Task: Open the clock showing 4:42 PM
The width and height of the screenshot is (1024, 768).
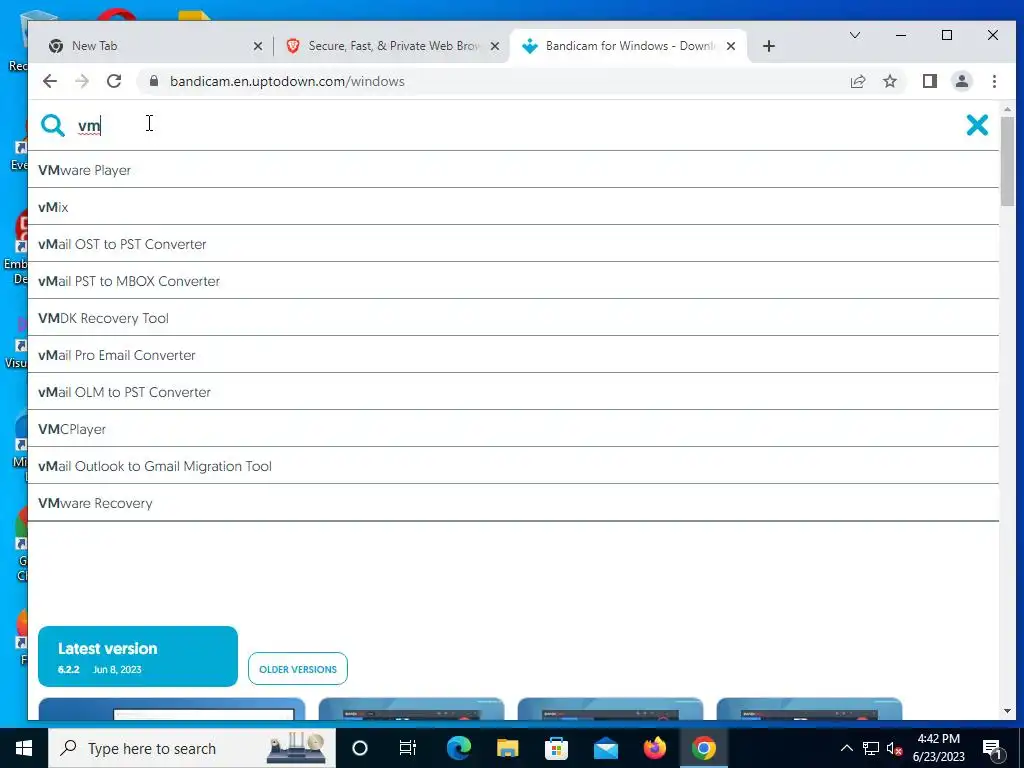Action: coord(938,748)
